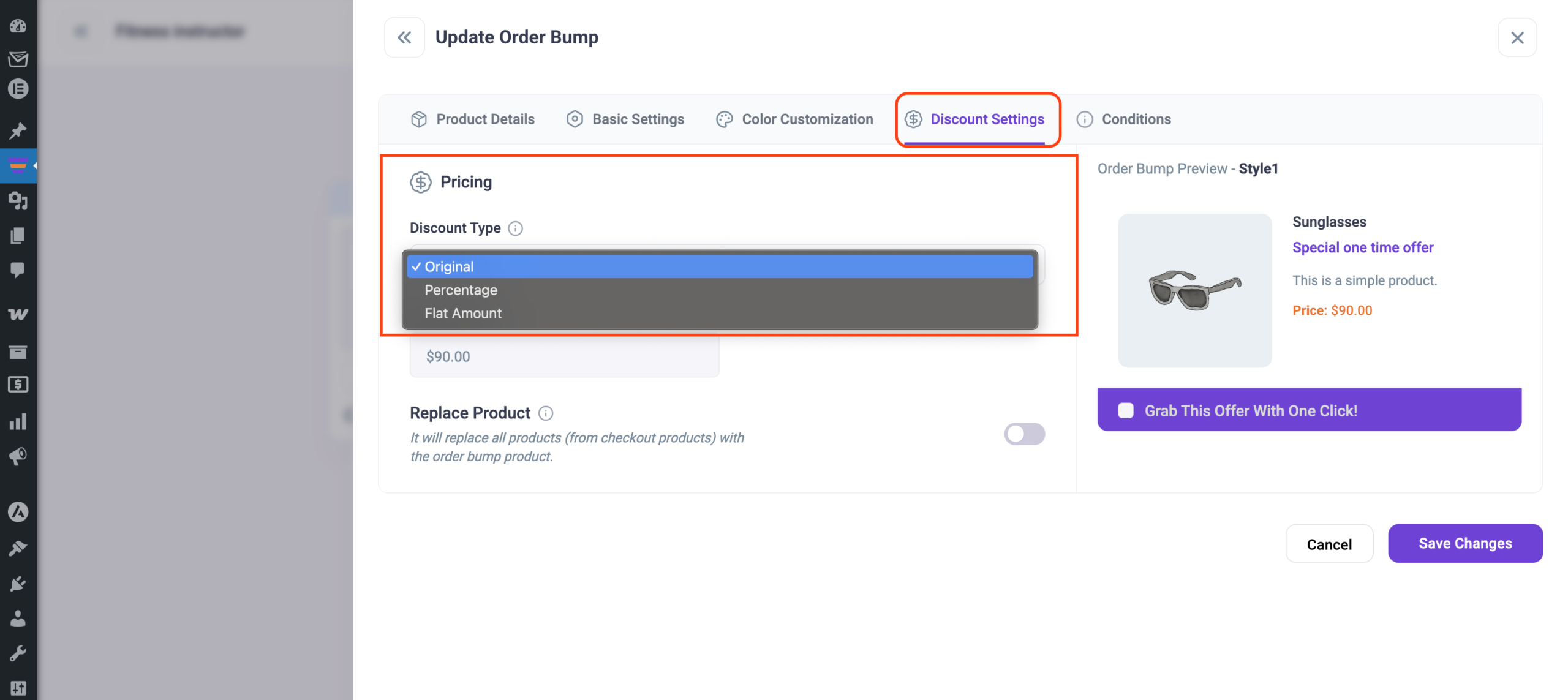Image resolution: width=1568 pixels, height=700 pixels.
Task: Open the Elementor icon in the sidebar
Action: pos(18,89)
